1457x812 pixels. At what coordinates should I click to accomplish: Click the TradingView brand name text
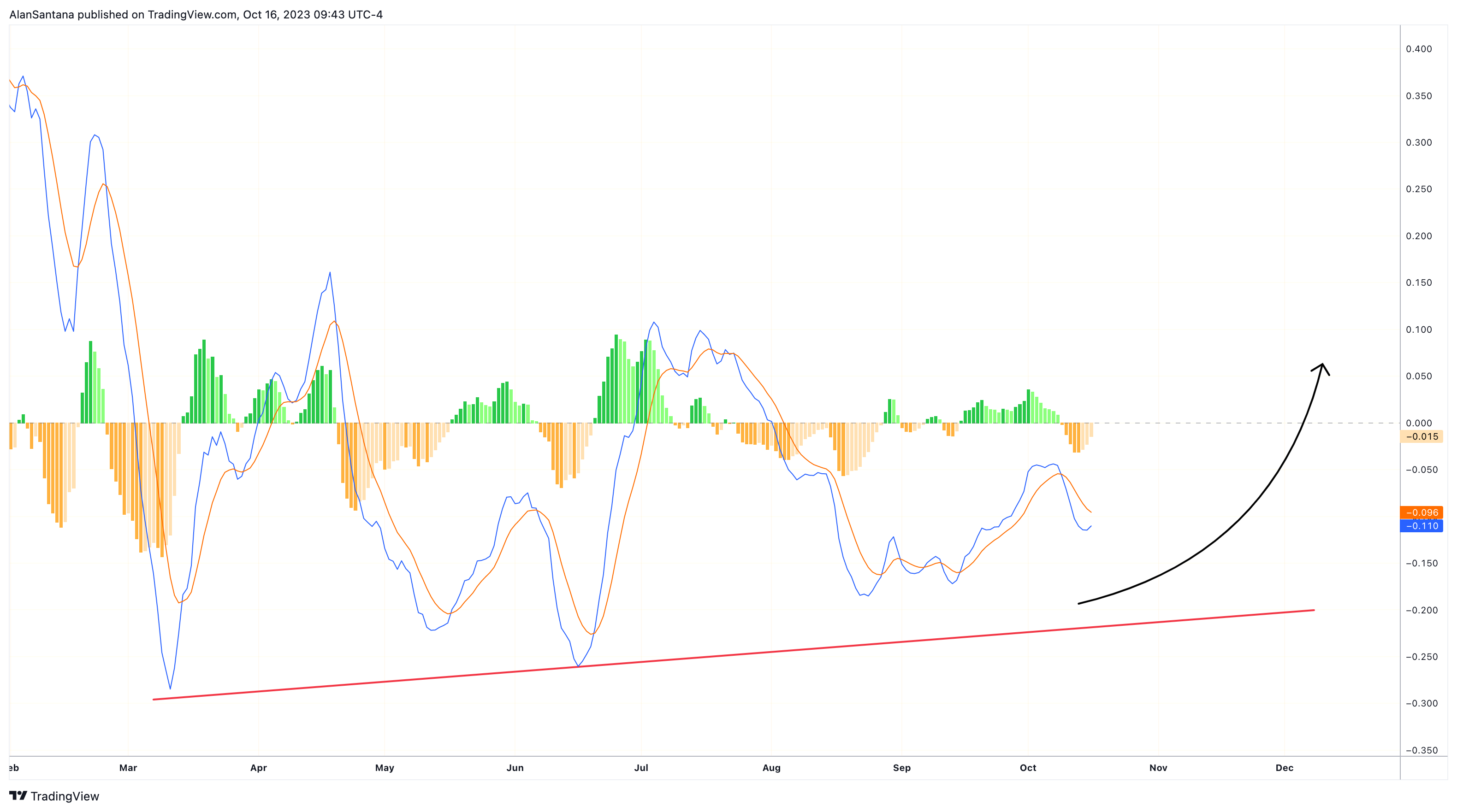[65, 796]
